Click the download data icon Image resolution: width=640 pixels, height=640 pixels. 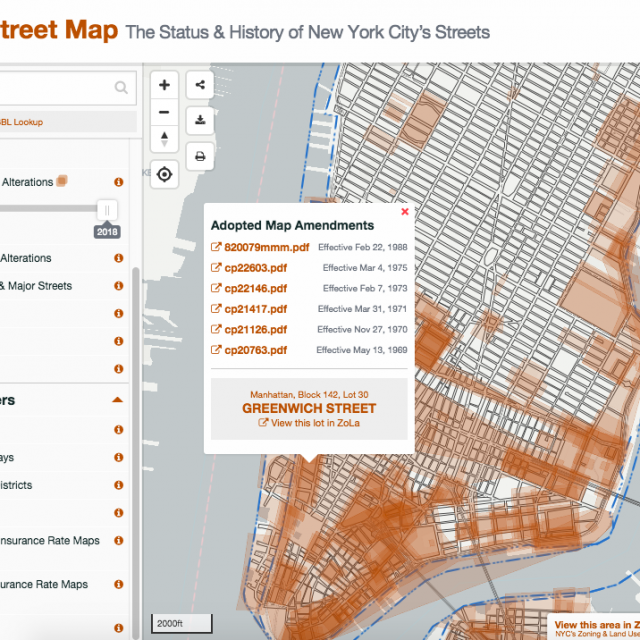[201, 120]
